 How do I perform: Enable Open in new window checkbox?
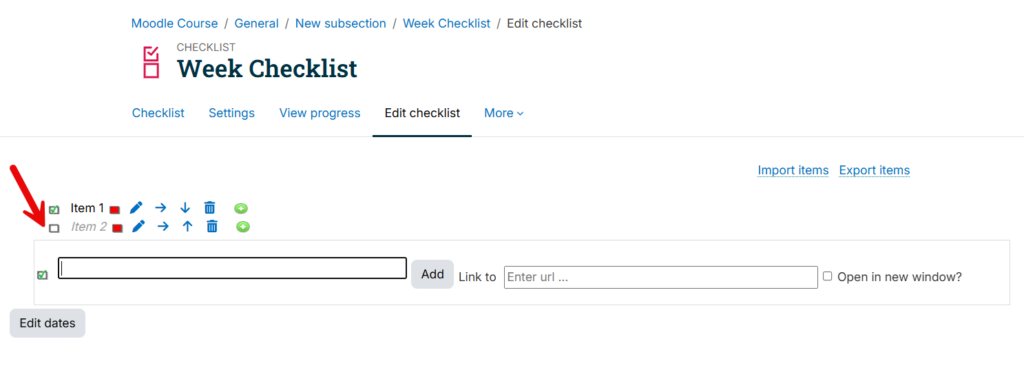point(827,276)
